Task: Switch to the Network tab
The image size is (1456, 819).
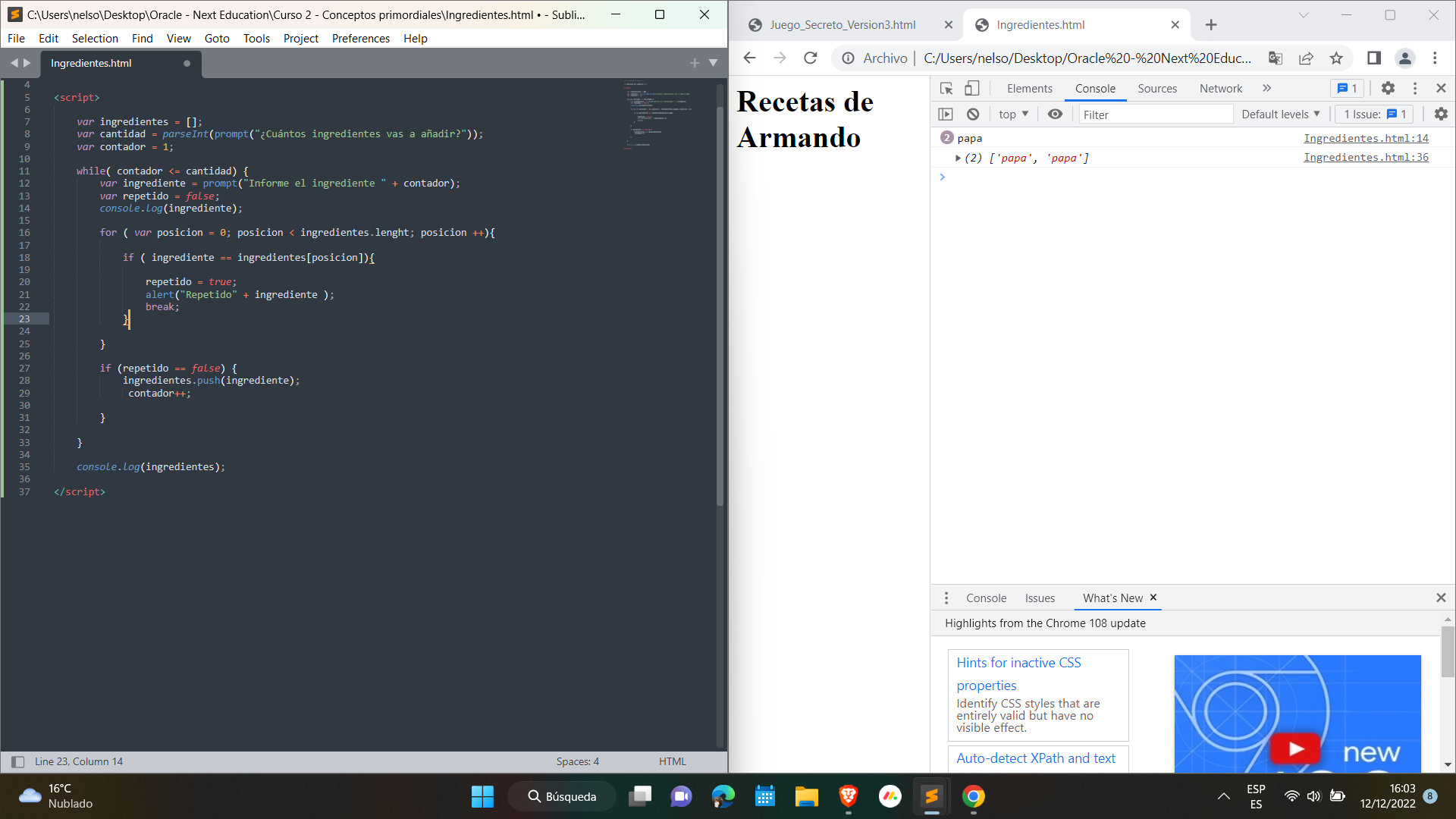Action: click(1221, 89)
